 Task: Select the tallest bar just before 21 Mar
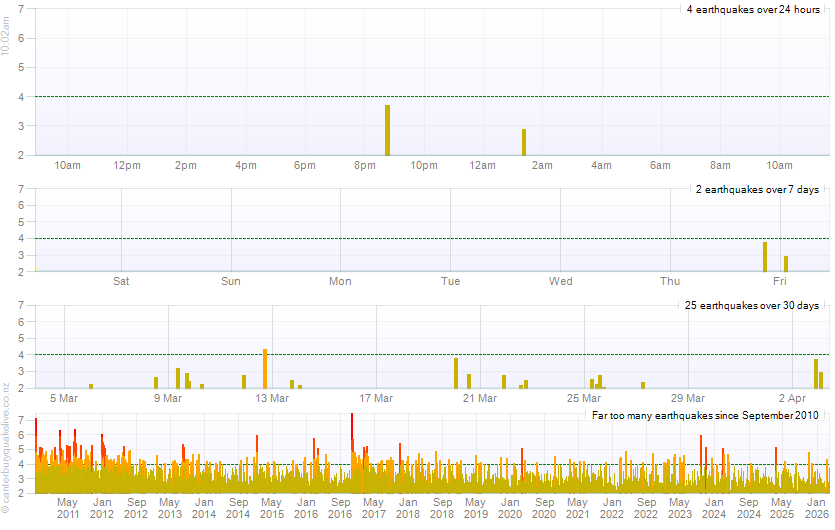456,373
